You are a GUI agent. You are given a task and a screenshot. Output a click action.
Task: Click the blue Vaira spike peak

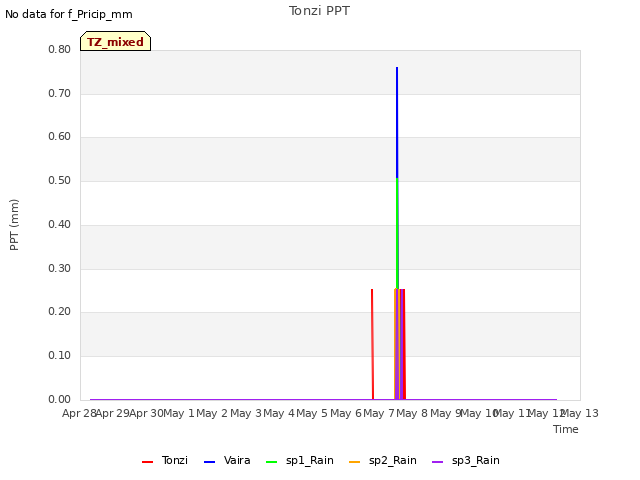[x=397, y=68]
